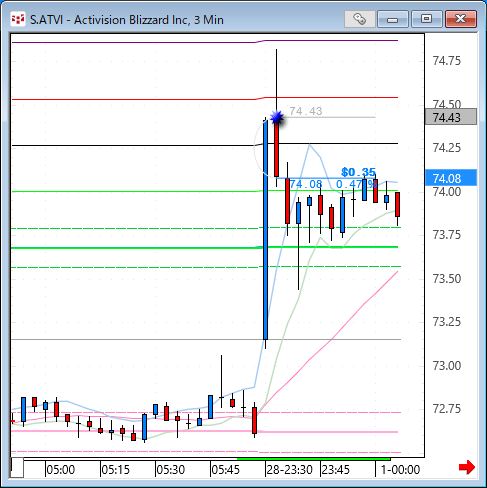This screenshot has height=488, width=487.
Task: Click the green session bar above time axis
Action: (x=313, y=459)
